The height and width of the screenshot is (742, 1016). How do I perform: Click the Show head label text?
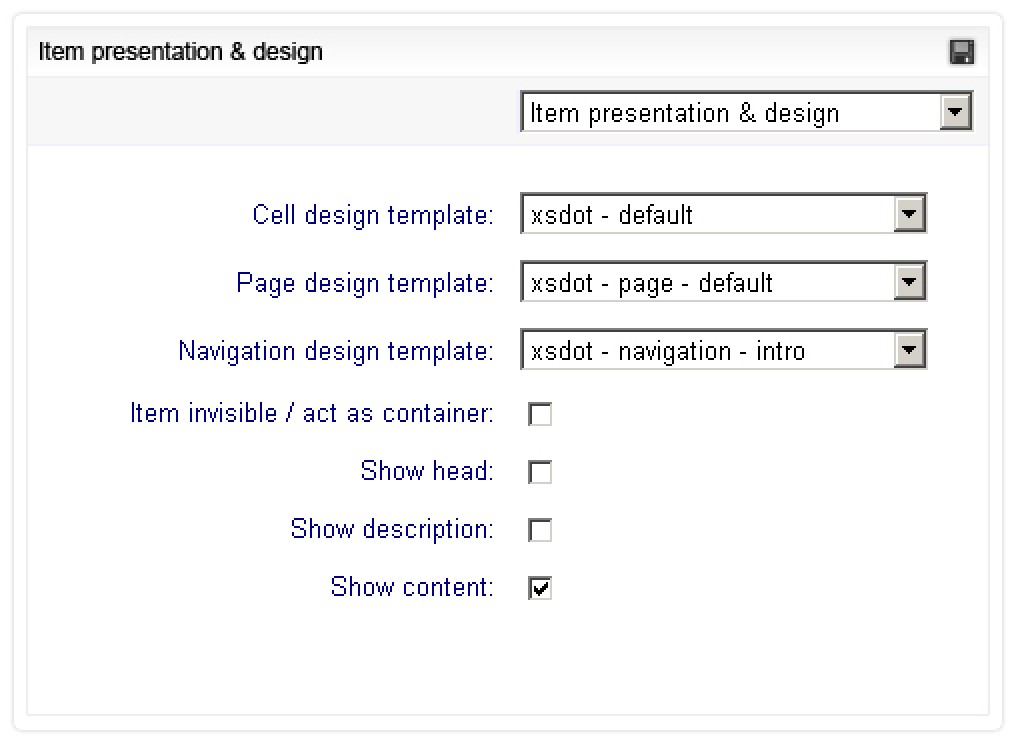(x=427, y=471)
